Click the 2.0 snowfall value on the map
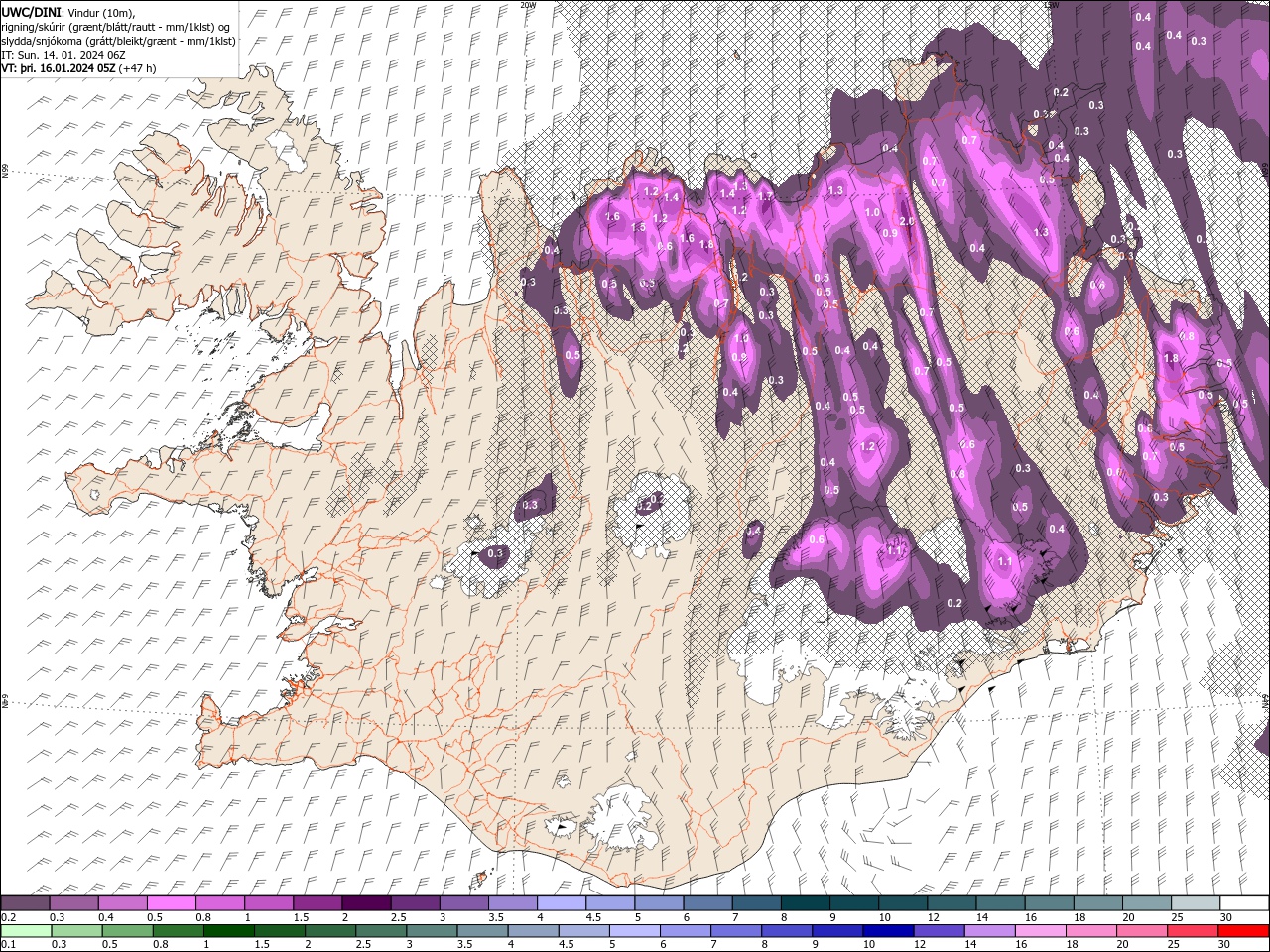Image resolution: width=1270 pixels, height=952 pixels. [906, 221]
